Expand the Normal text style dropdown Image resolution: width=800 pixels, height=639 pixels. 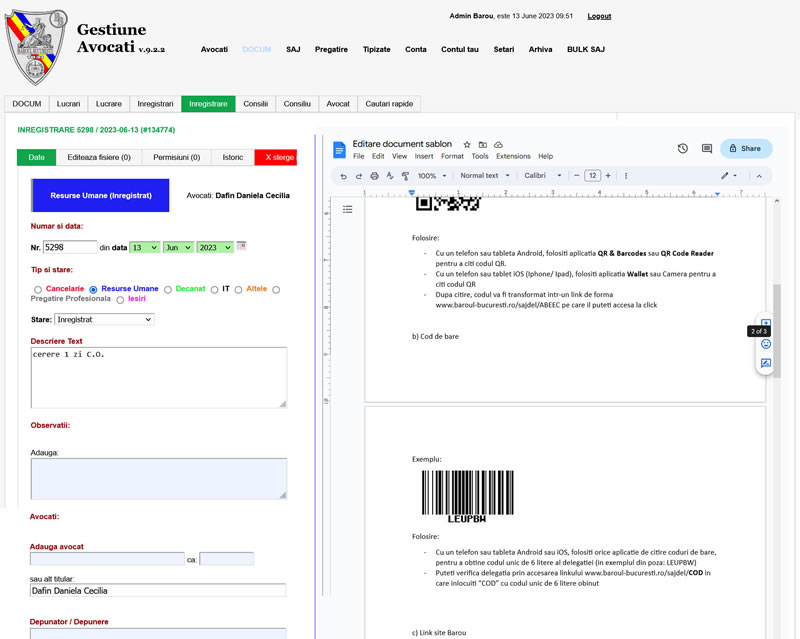tap(485, 176)
